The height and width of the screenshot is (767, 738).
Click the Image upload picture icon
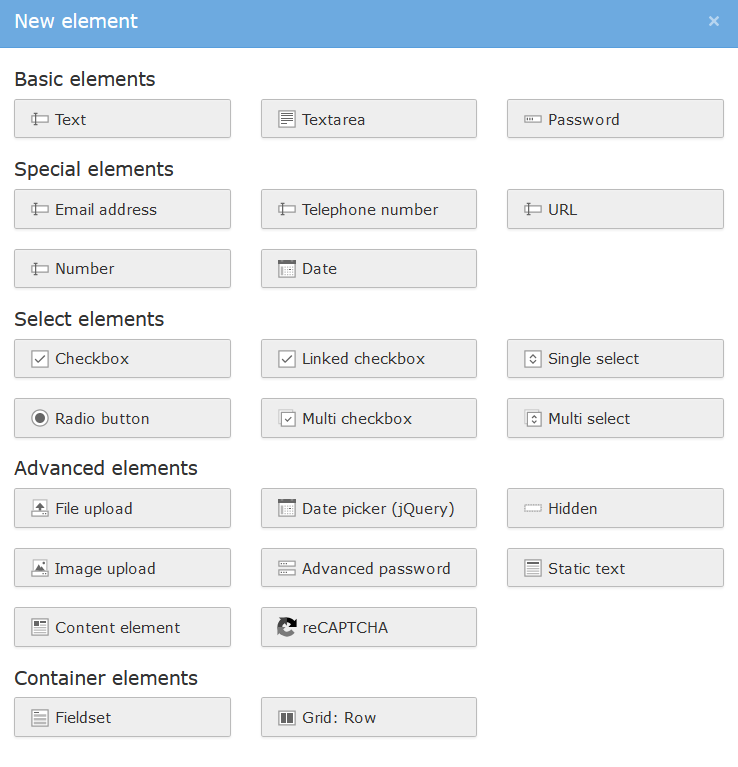(40, 568)
